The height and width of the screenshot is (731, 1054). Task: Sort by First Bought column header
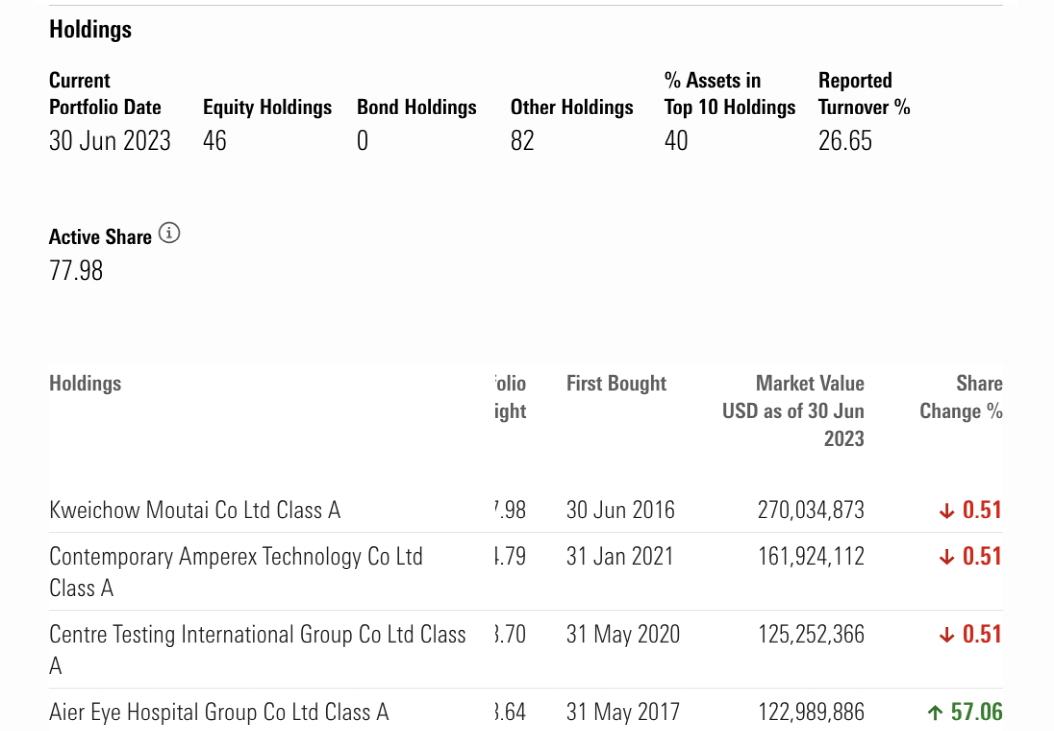[616, 383]
